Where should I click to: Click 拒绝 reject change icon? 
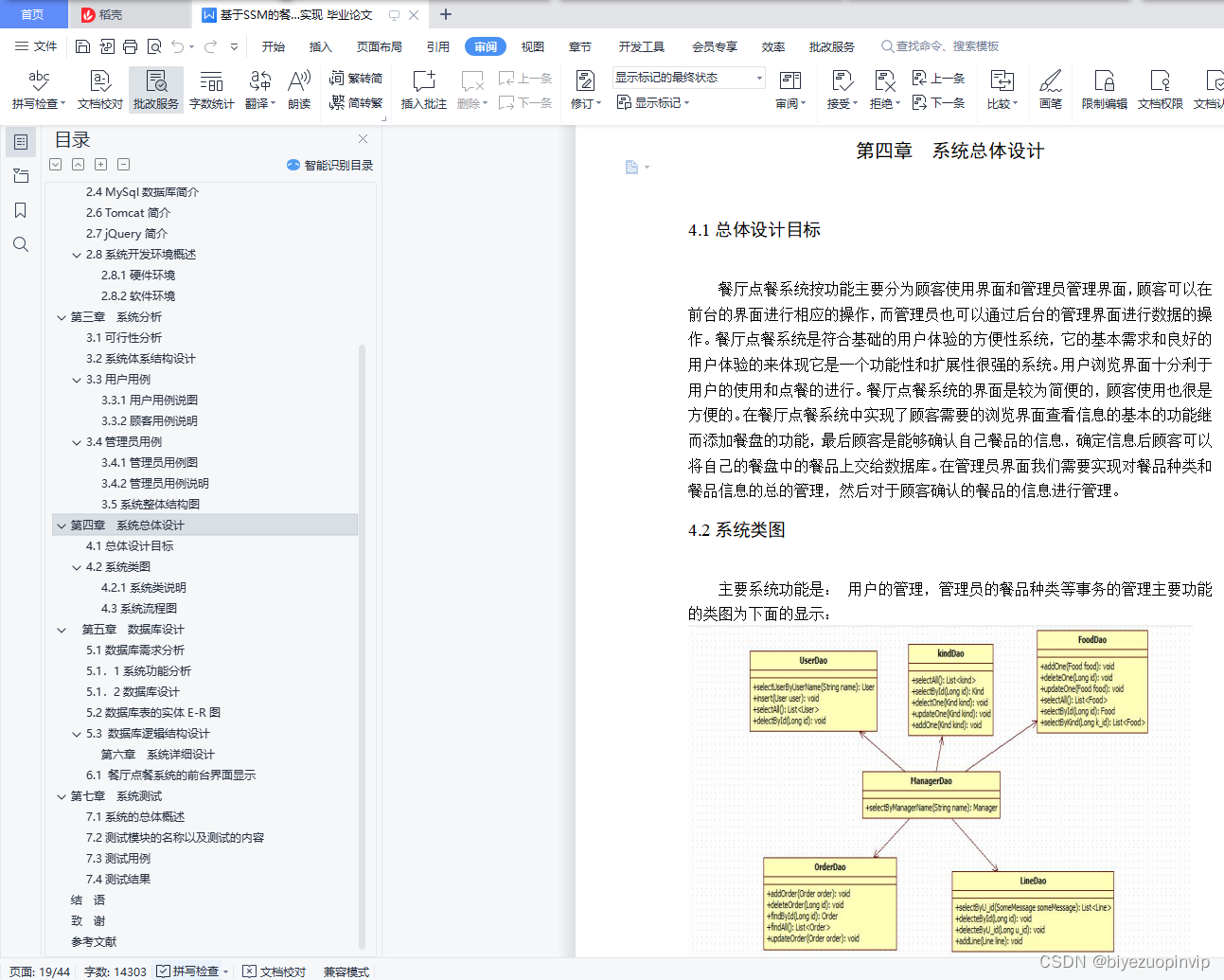pos(885,90)
